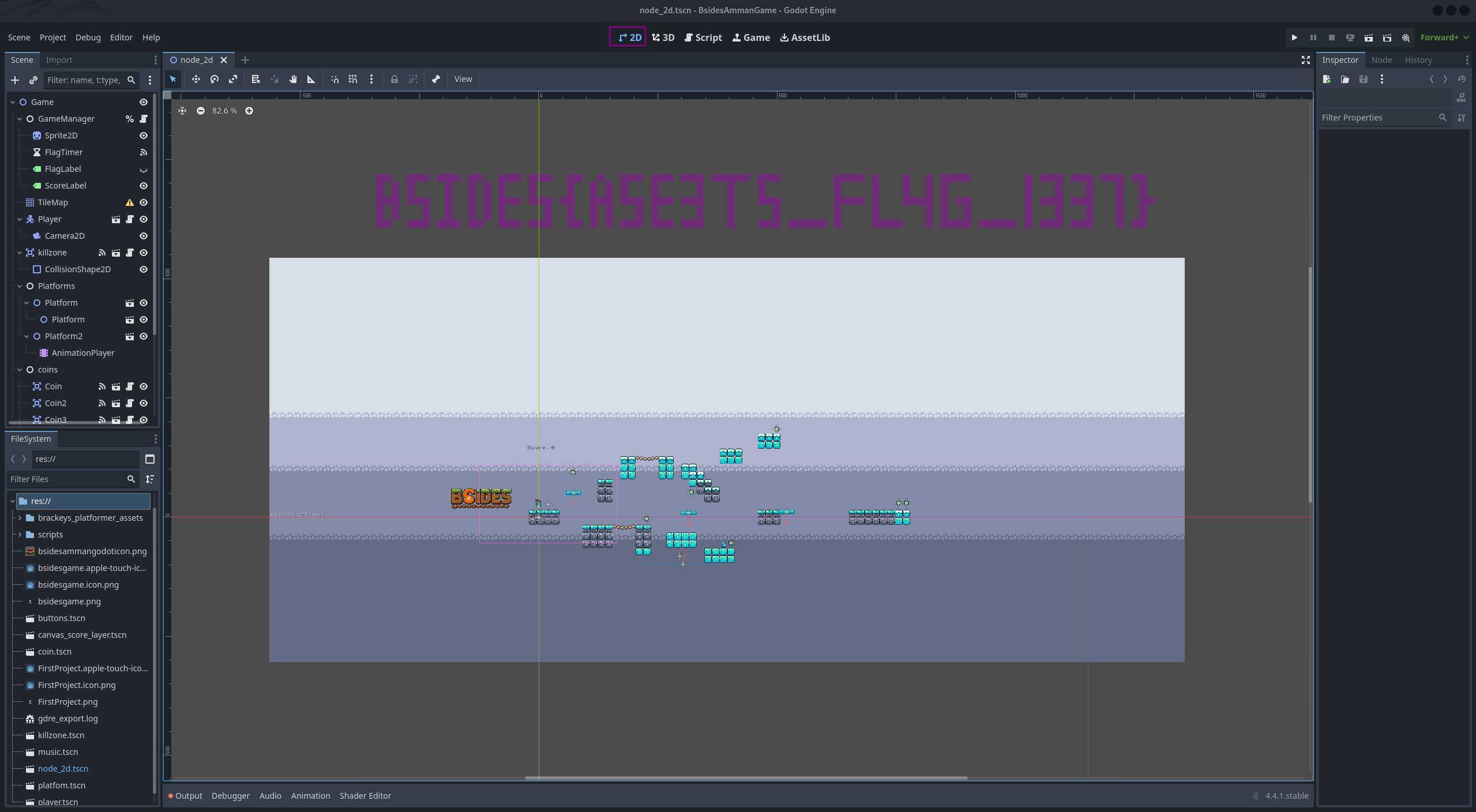Viewport: 1476px width, 812px height.
Task: Toggle visibility of CollisionShape2D node
Action: 144,269
